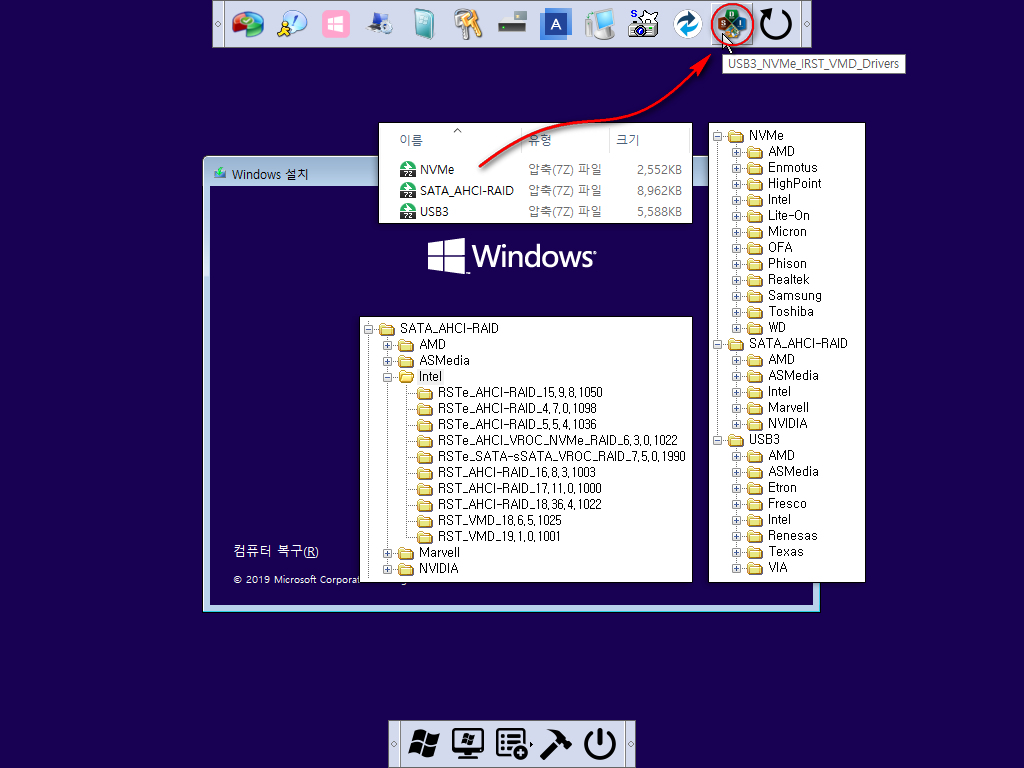Launch USB3_NVMe_IRST_VMD_Drivers hexagon icon
The image size is (1024, 768).
(x=731, y=24)
